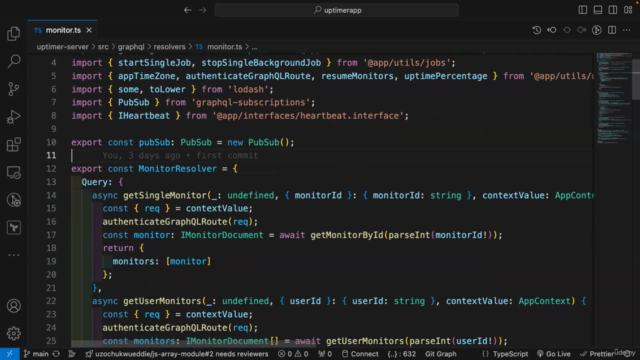The image size is (640, 360).
Task: Click the 'graphql-subscriptions' import string
Action: 250,102
